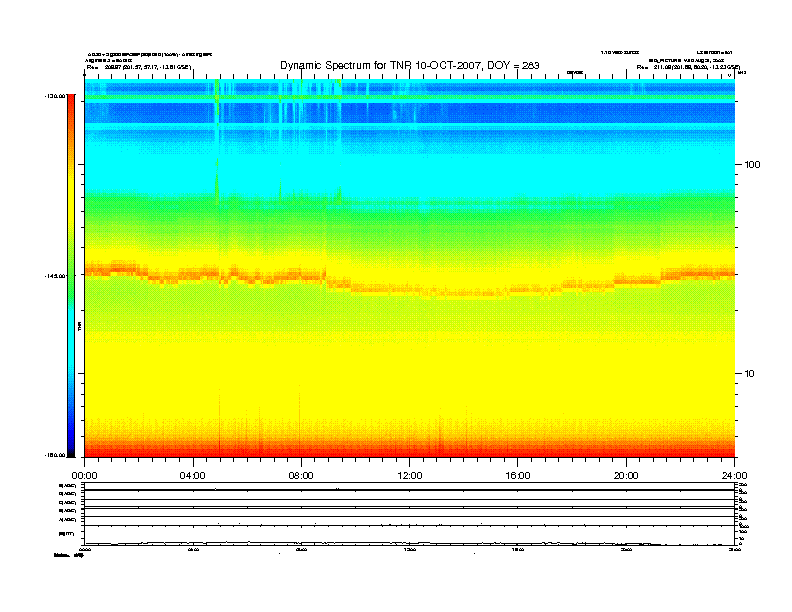Viewport: 792px width, 612px height.
Task: Click the "-145.00" color bar label
Action: click(55, 276)
